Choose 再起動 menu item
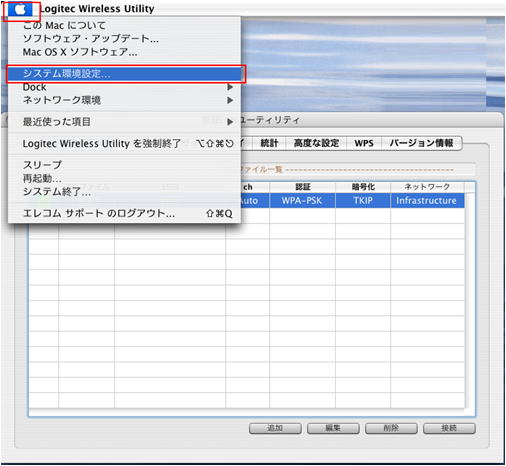506x466 pixels. click(124, 178)
